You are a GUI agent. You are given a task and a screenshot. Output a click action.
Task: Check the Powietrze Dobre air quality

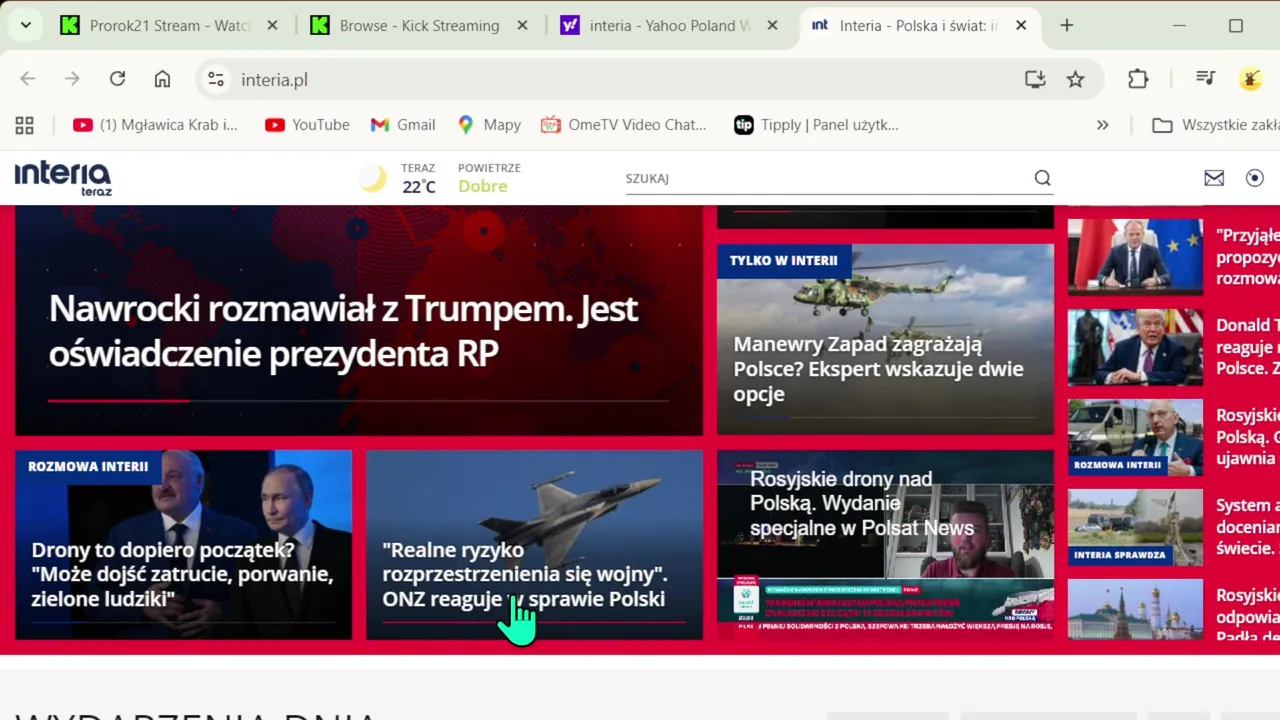(489, 178)
